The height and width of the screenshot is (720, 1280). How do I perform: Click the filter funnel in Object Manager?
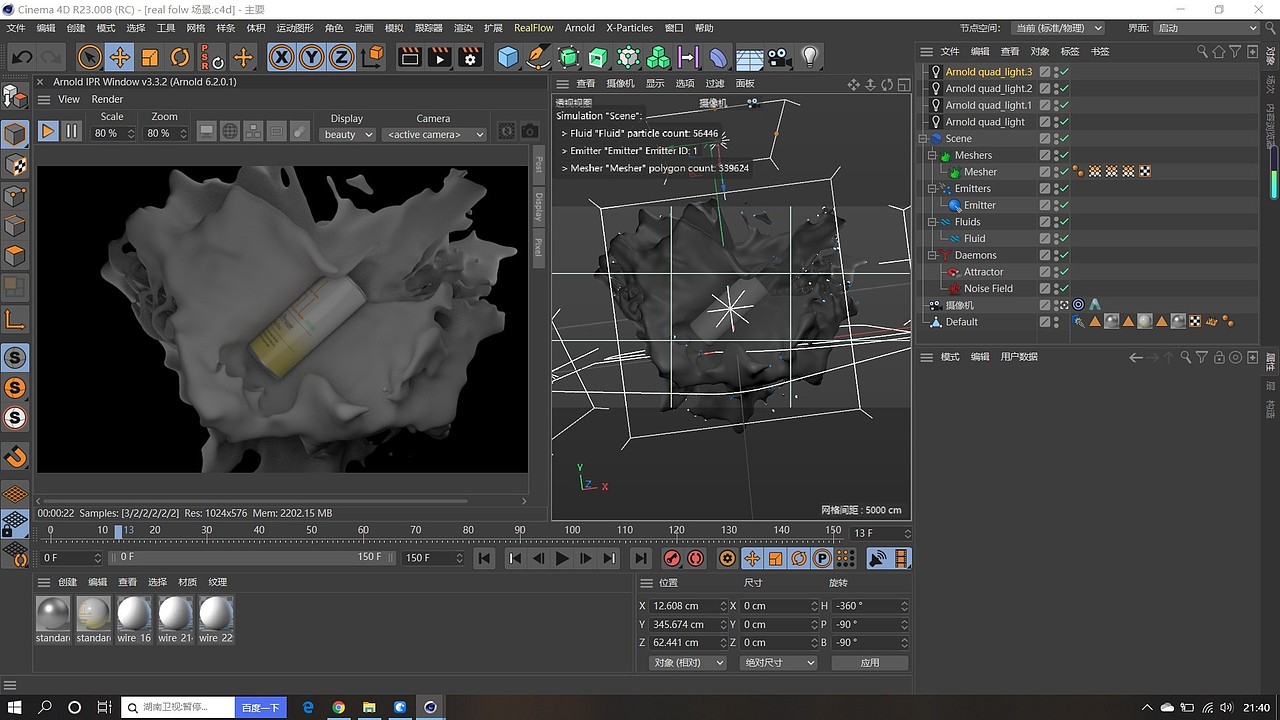tap(1235, 51)
